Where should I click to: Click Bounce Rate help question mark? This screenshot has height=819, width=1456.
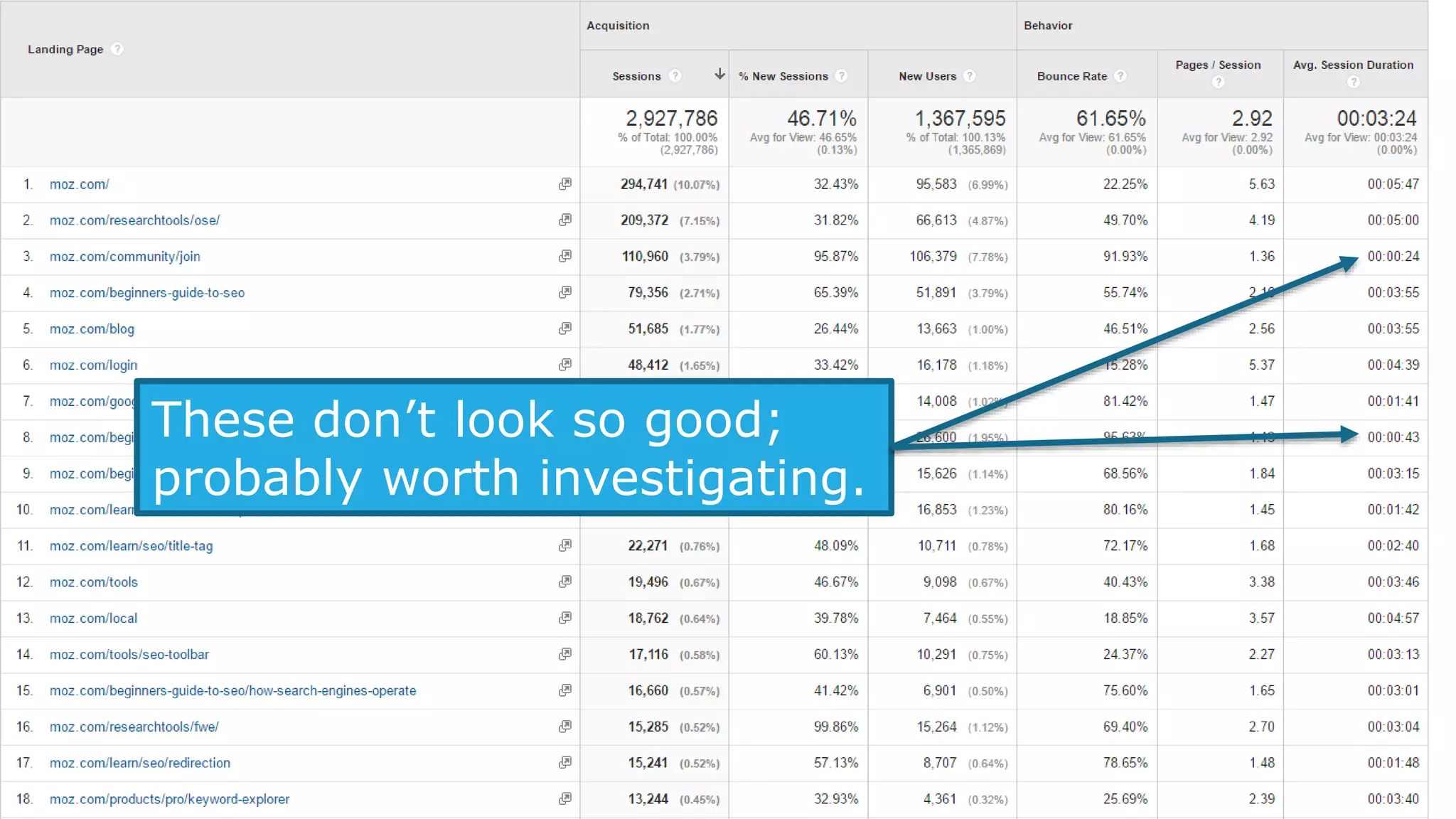1120,76
